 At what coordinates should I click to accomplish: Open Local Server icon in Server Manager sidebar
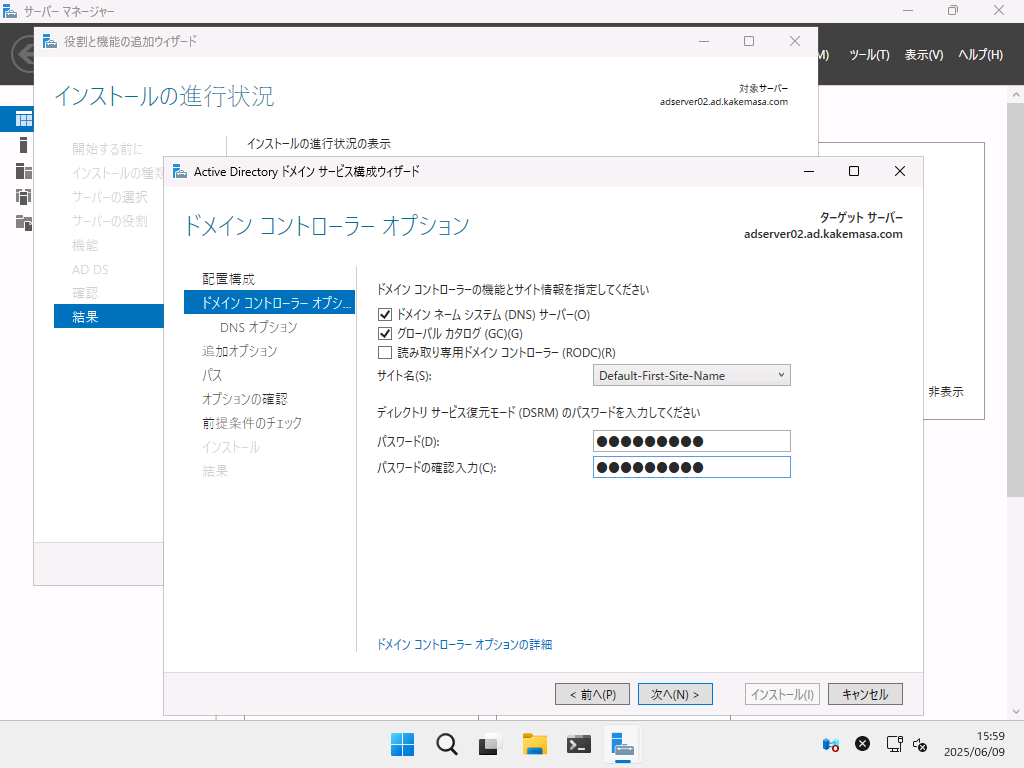[24, 145]
